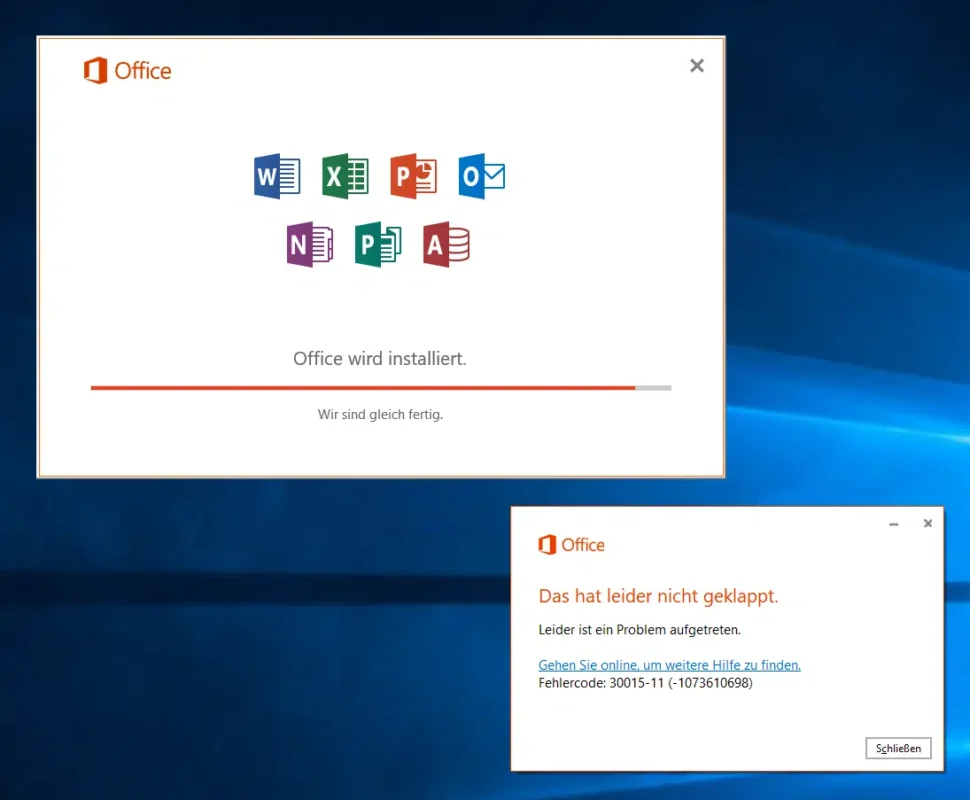Screen dimensions: 970x800
Task: Click 'Leider ist ein Problem aufgetreten.' text
Action: point(639,630)
